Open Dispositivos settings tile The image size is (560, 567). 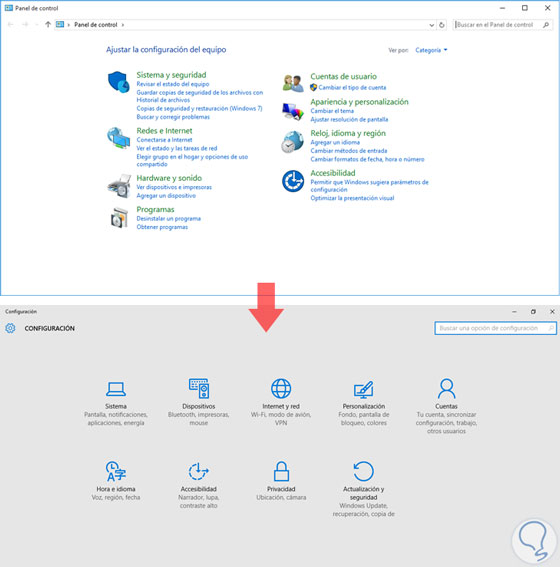(198, 402)
